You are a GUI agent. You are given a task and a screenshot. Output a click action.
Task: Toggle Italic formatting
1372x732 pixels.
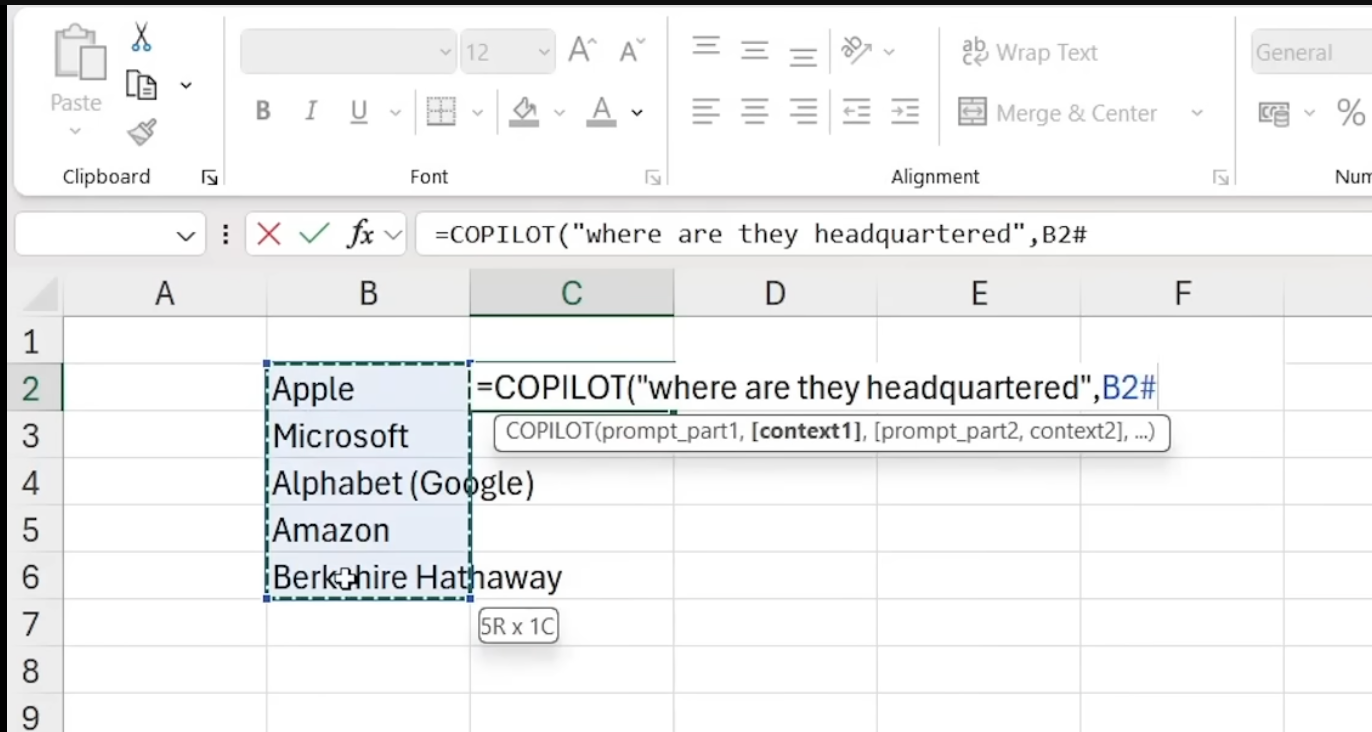click(311, 111)
